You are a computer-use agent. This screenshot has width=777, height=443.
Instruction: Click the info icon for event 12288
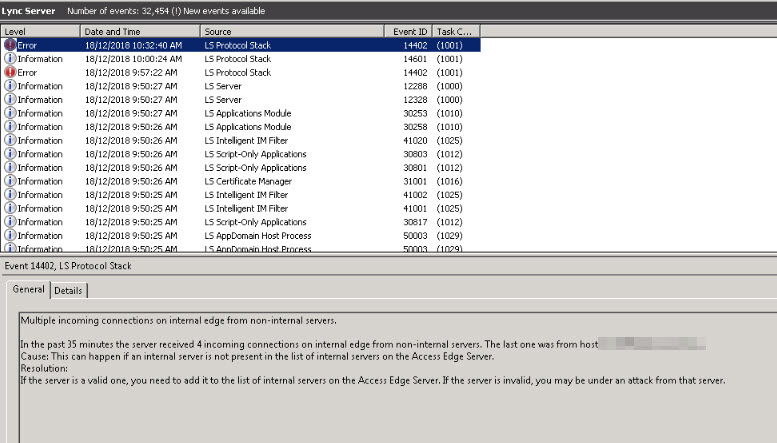[11, 86]
